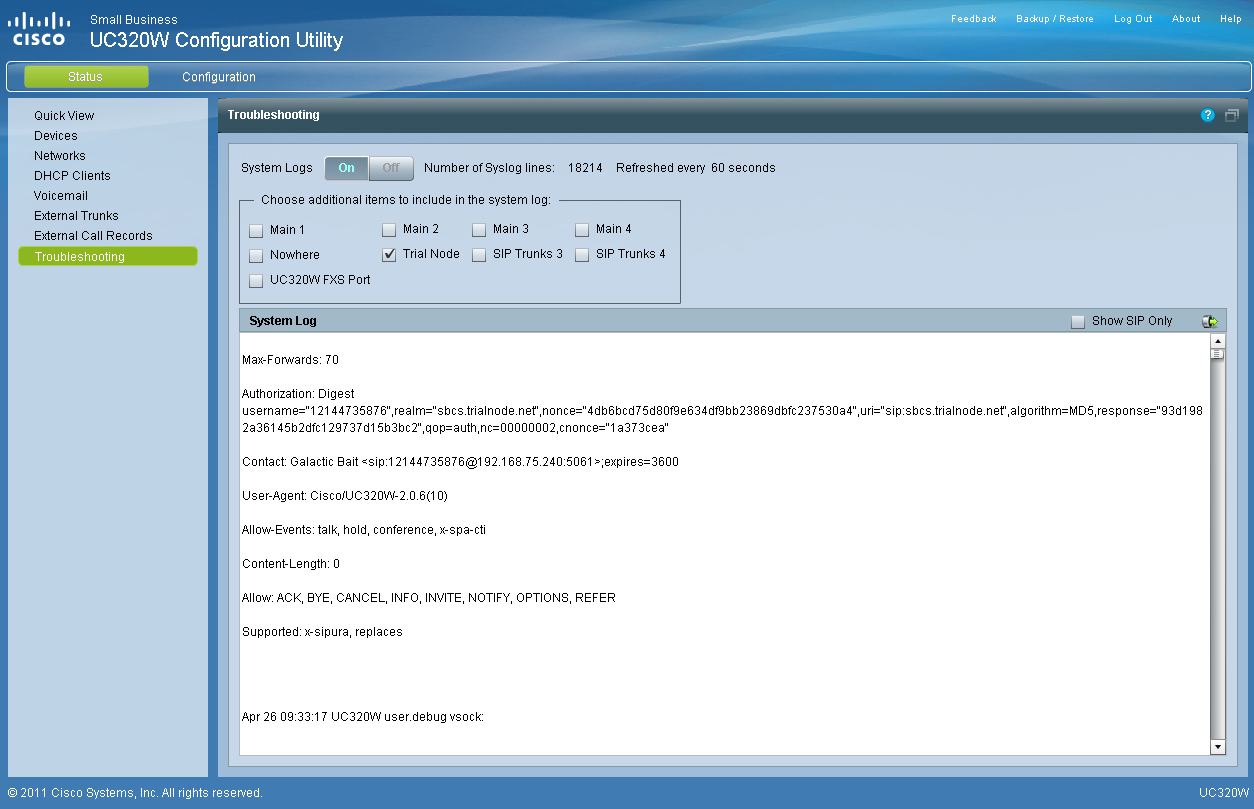This screenshot has height=809, width=1254.
Task: Click the 'Allow-Events: talk, hold' log line
Action: [364, 530]
